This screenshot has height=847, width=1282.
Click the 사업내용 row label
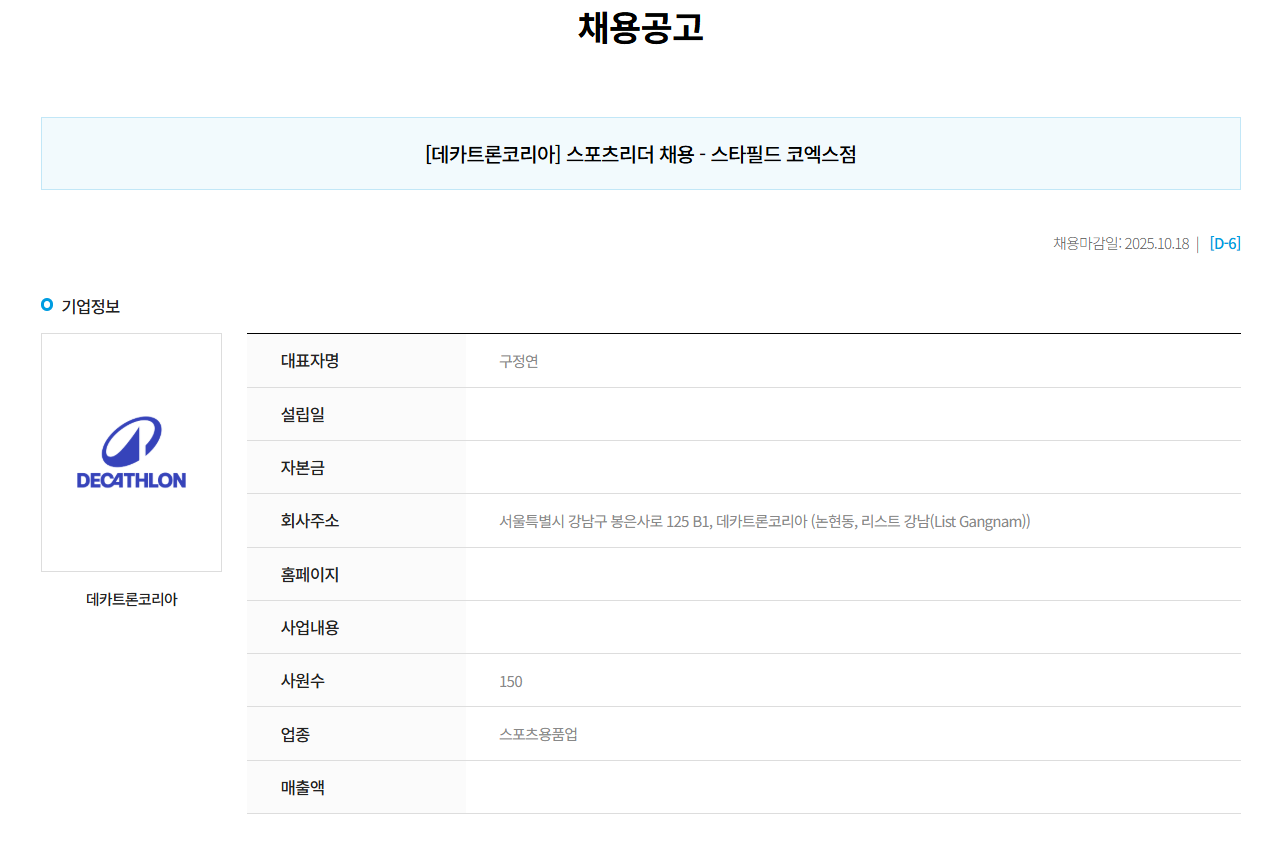(310, 628)
